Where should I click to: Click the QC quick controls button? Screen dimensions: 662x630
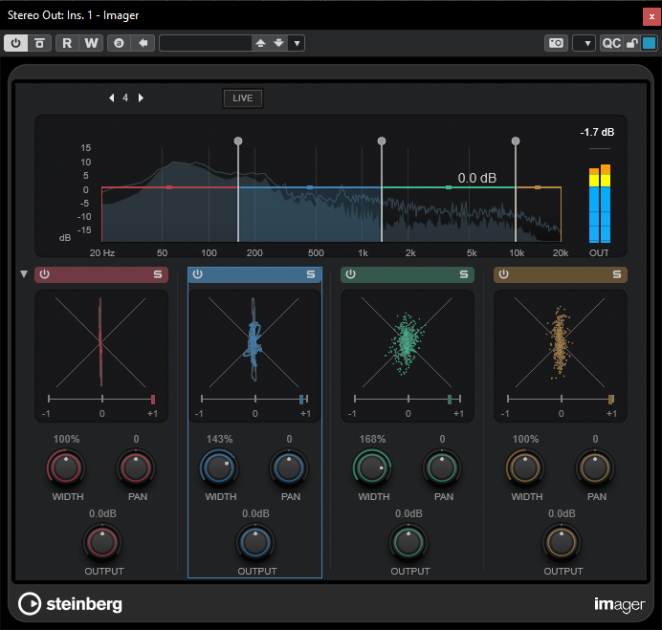tap(611, 43)
